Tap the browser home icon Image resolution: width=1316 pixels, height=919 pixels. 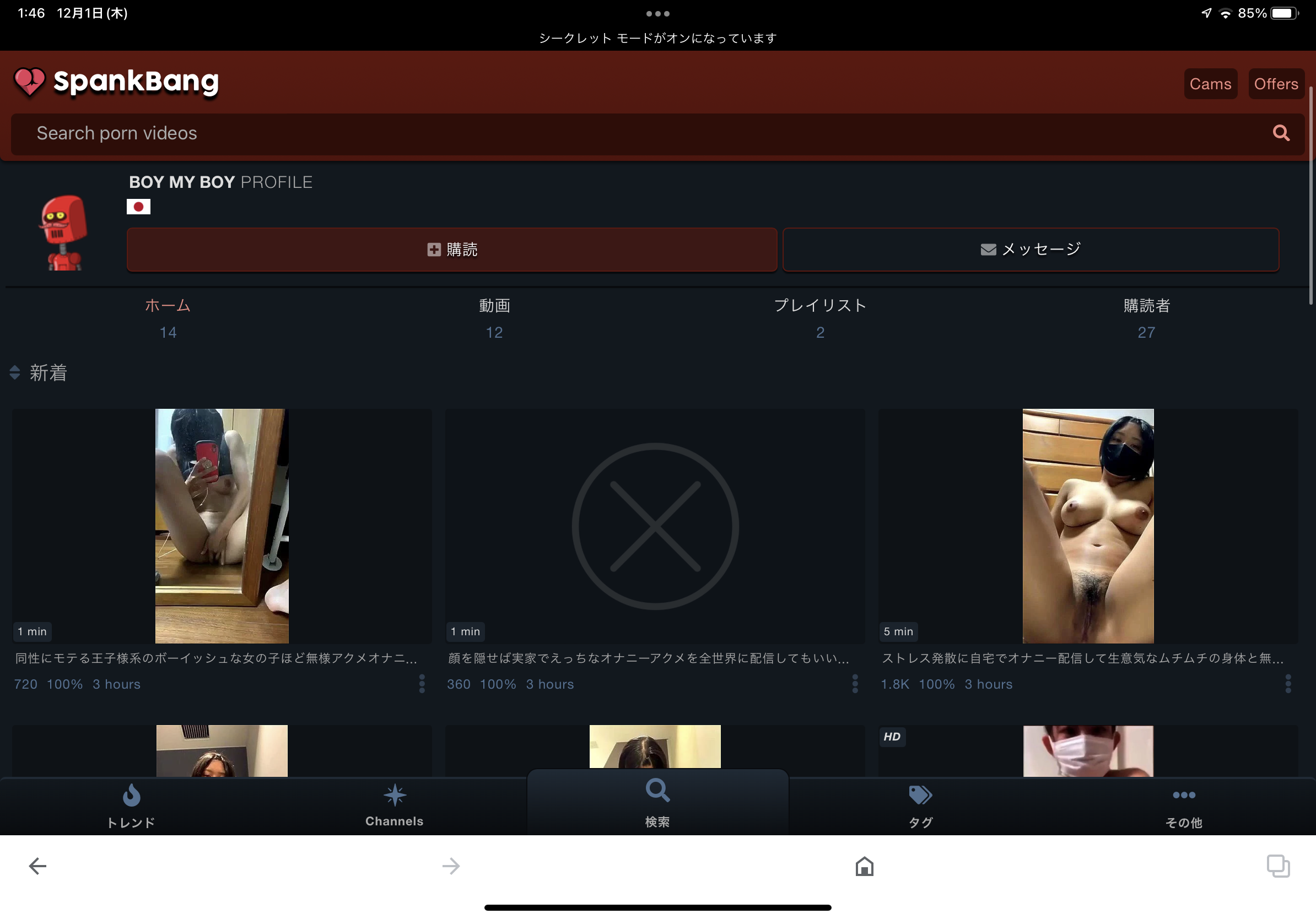864,866
